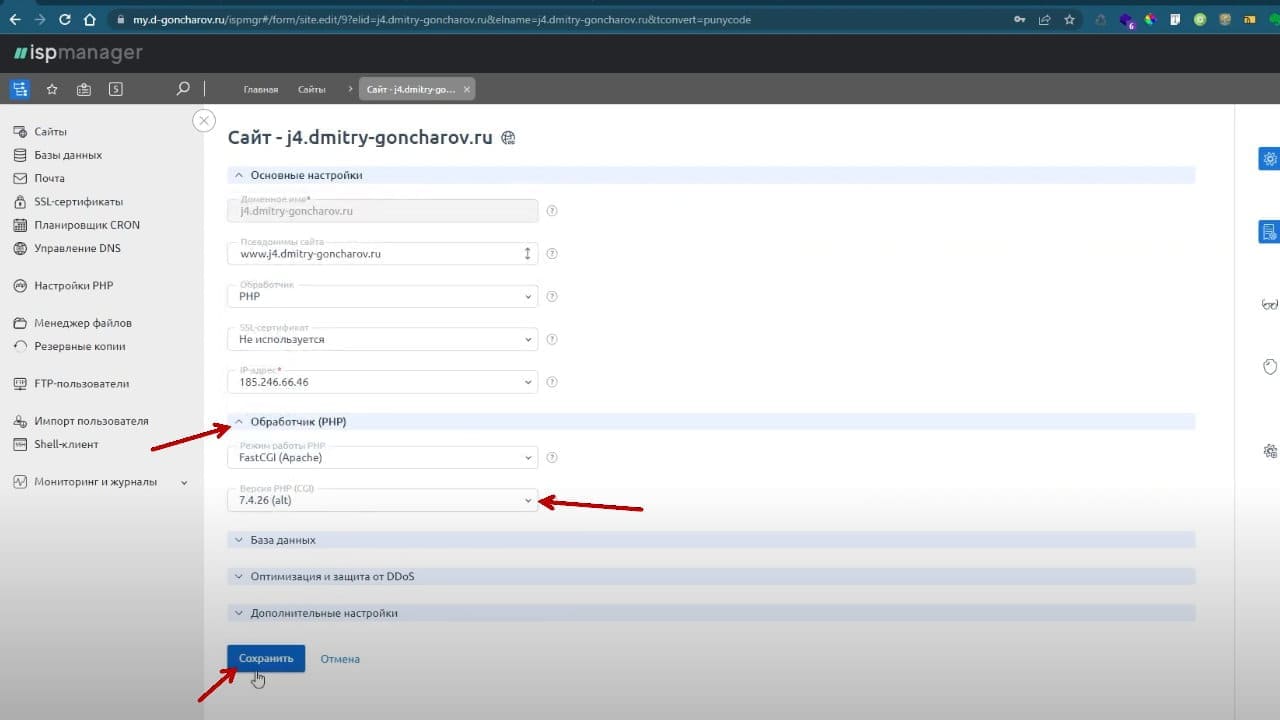The height and width of the screenshot is (720, 1280).
Task: Open favorites star in ispmanager toolbar
Action: tap(52, 89)
